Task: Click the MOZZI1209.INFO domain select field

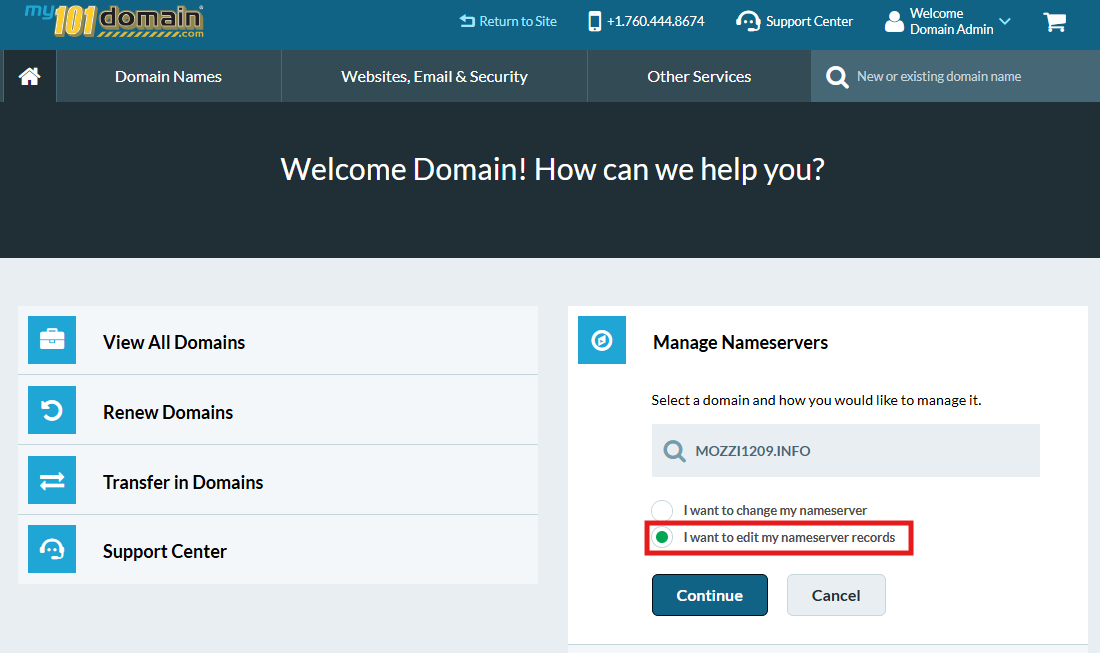Action: tap(845, 451)
